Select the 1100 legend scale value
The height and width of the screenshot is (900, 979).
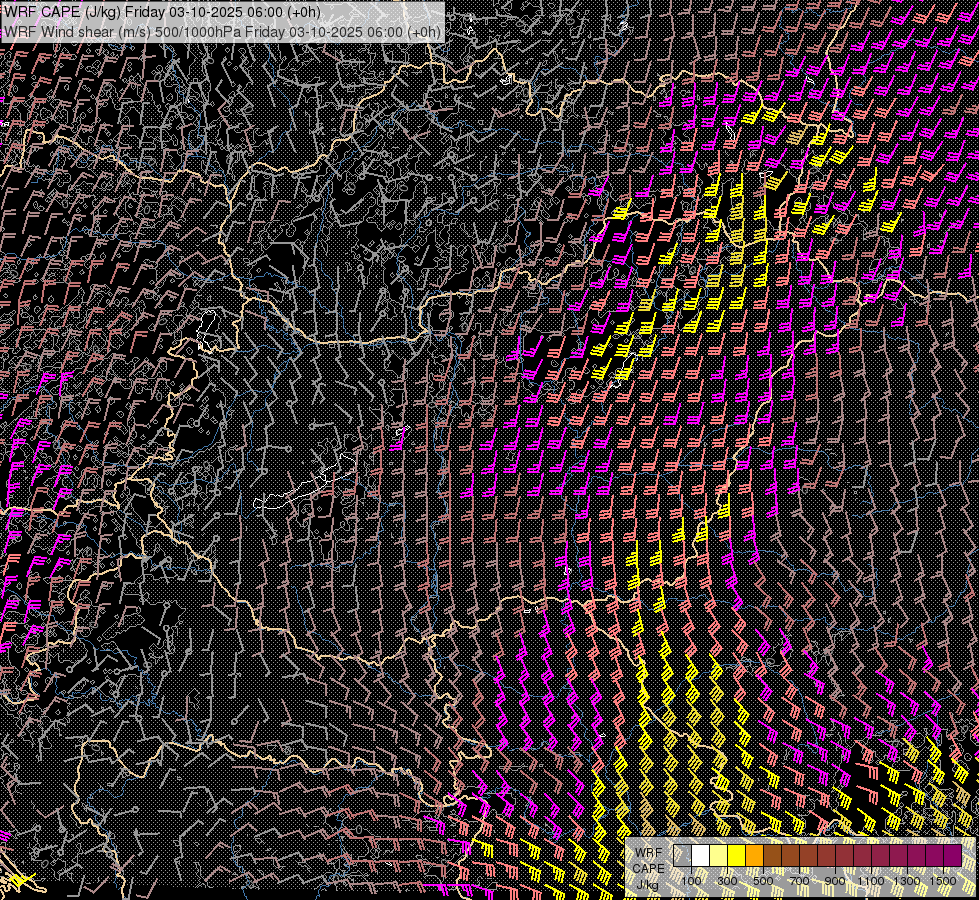click(871, 880)
